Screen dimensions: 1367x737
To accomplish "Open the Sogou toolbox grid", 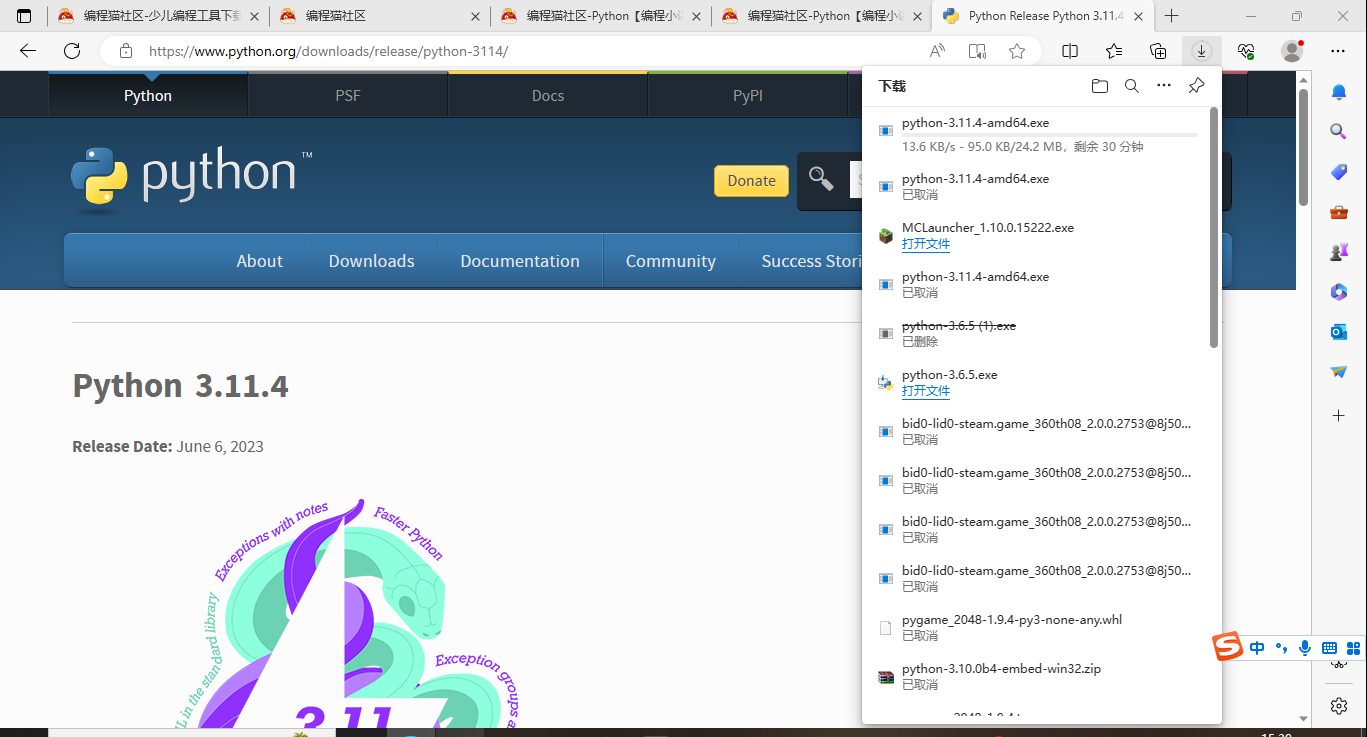I will point(1353,648).
